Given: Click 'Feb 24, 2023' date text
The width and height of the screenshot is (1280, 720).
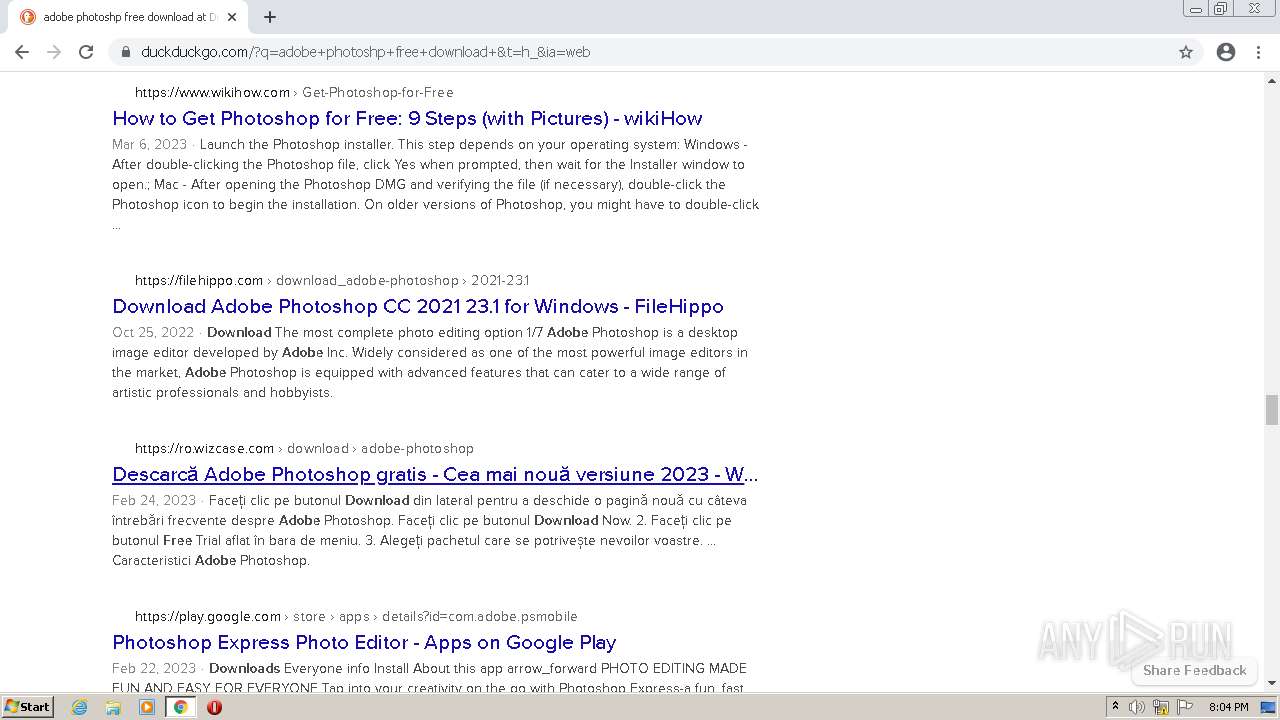Looking at the screenshot, I should coord(154,500).
